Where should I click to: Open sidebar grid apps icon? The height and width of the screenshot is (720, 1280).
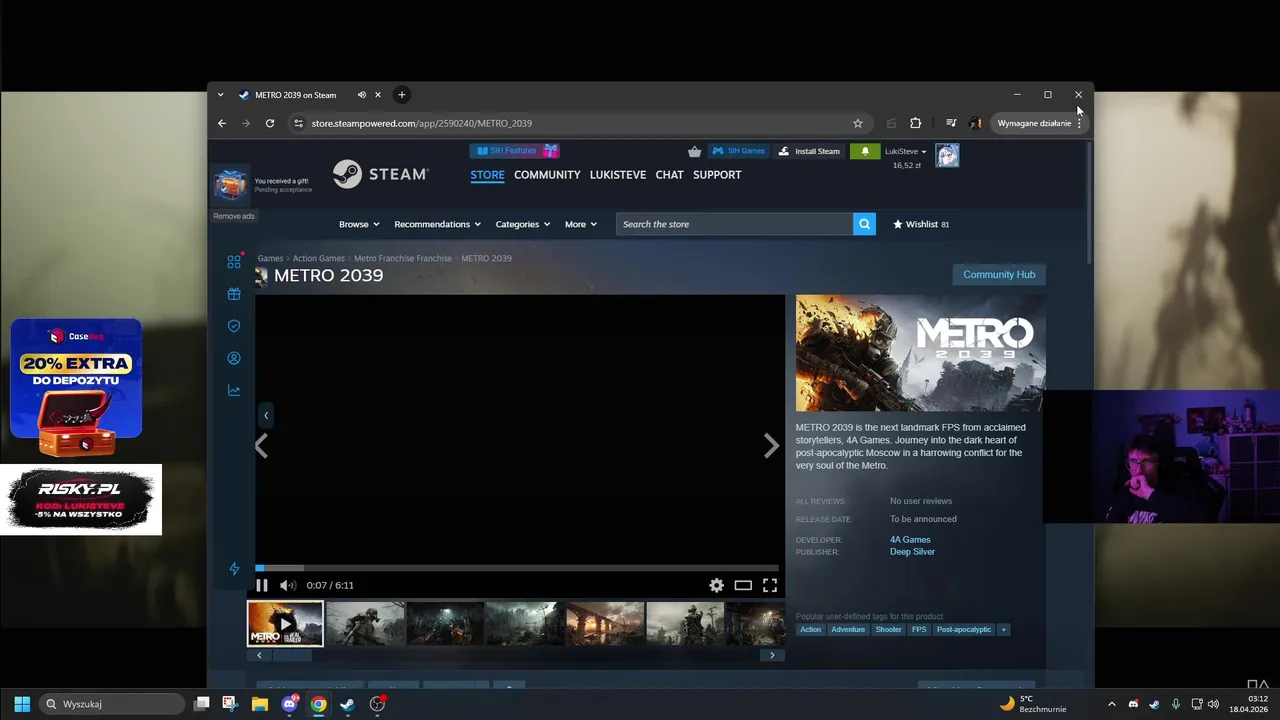coord(234,262)
